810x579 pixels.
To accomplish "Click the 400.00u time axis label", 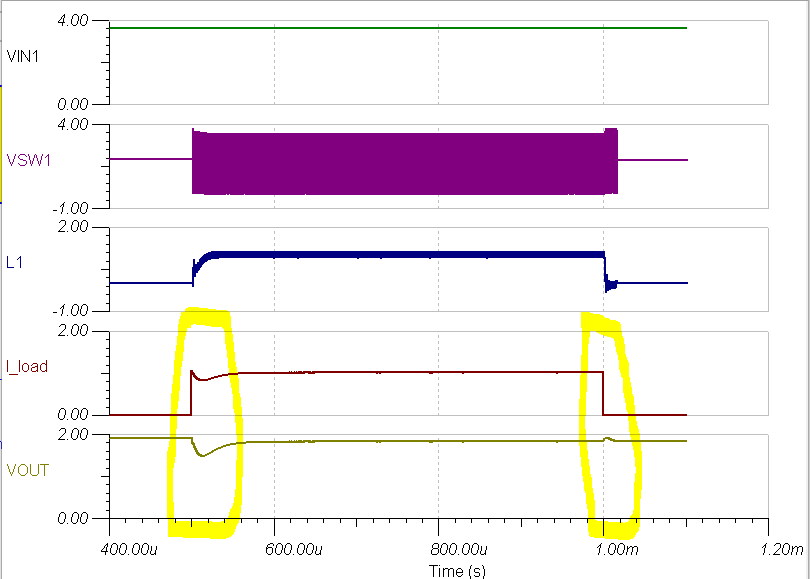I will [x=129, y=549].
